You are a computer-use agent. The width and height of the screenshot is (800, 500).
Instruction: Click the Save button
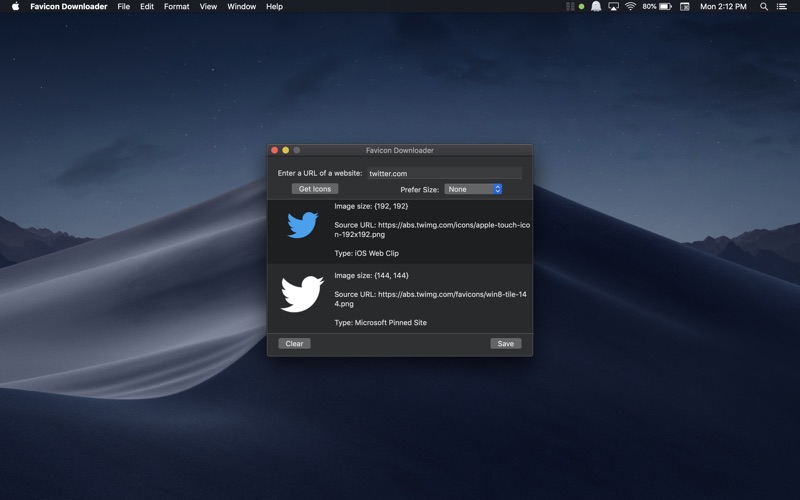pos(506,343)
